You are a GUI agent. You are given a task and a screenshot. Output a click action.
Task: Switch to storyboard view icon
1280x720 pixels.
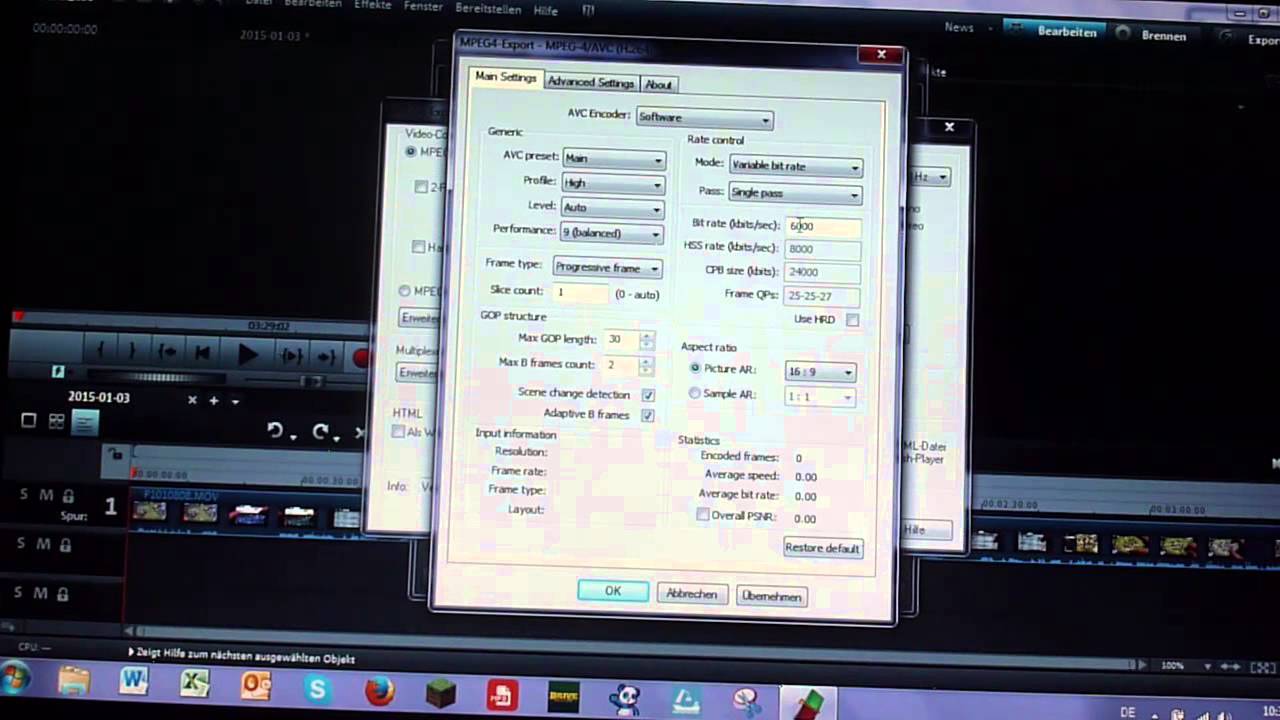pyautogui.click(x=29, y=421)
